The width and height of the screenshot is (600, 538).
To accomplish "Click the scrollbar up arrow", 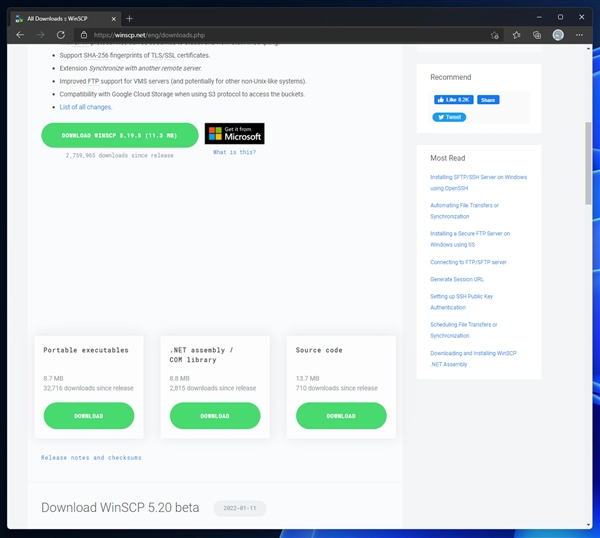I will click(x=588, y=49).
